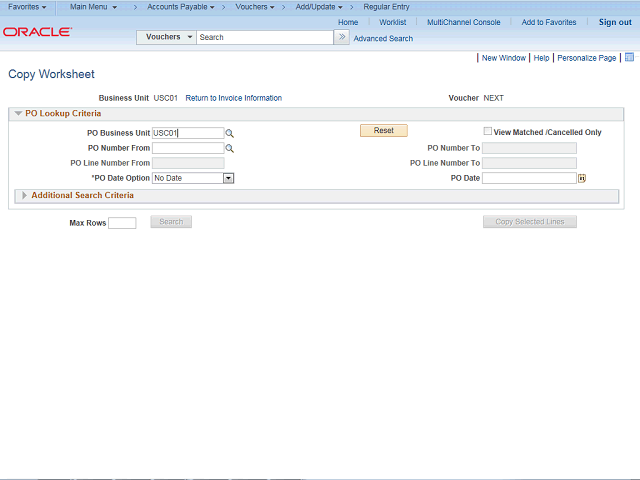The width and height of the screenshot is (640, 480).
Task: Click the Reset button
Action: point(384,131)
